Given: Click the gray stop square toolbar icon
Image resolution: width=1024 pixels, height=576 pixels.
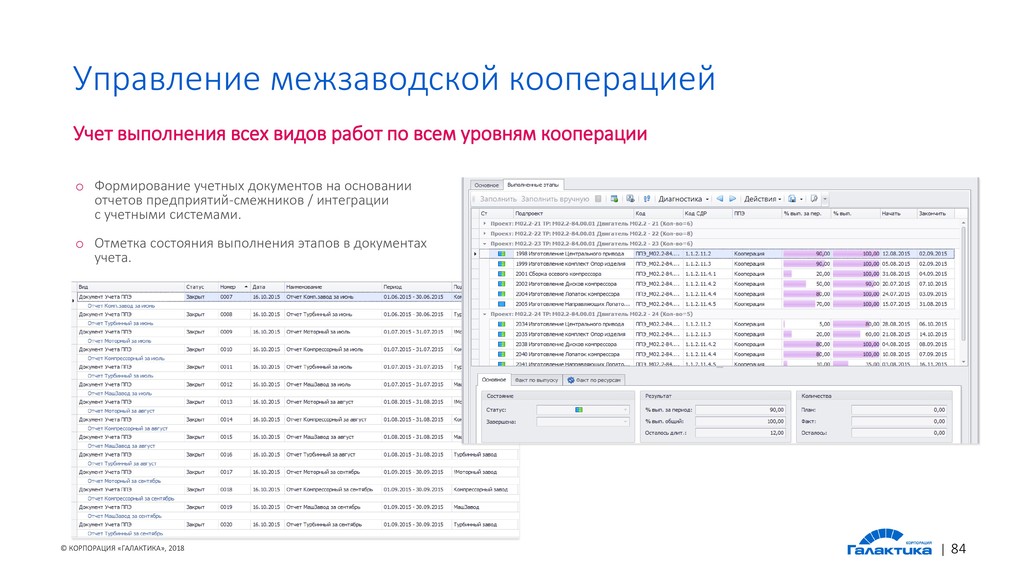Looking at the screenshot, I should click(598, 199).
